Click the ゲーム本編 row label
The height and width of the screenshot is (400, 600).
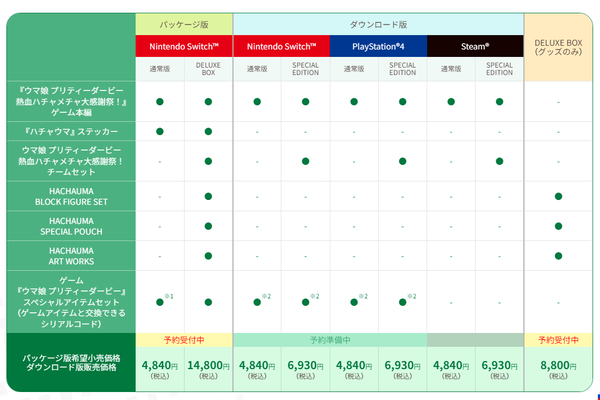(x=71, y=101)
